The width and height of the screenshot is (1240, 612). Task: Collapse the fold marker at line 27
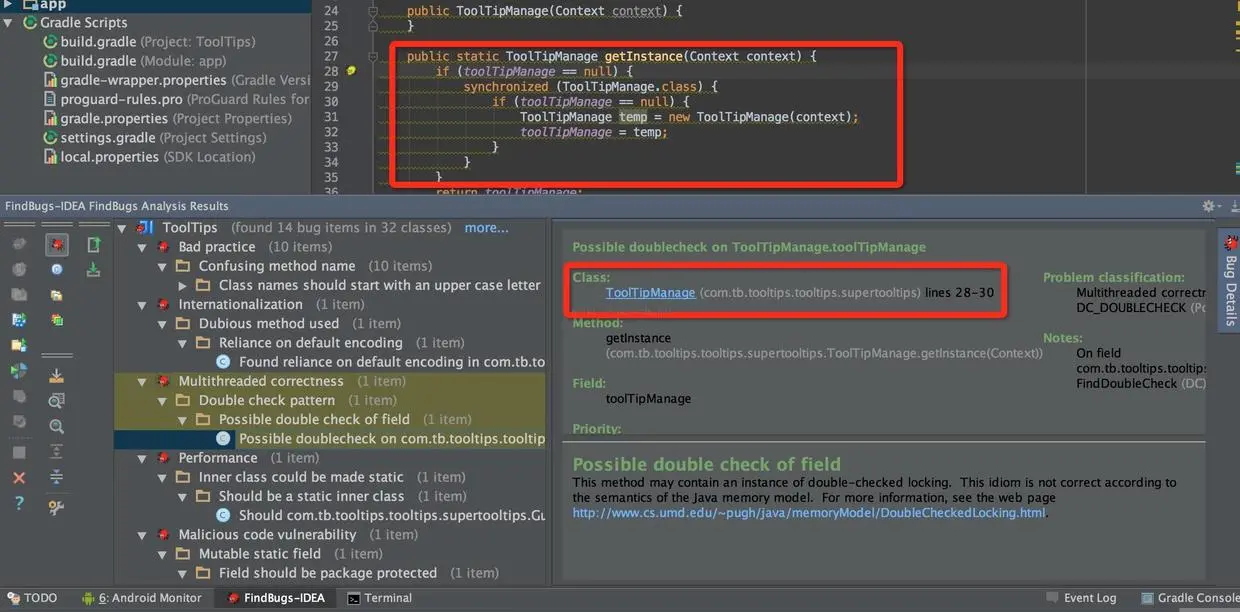point(373,56)
